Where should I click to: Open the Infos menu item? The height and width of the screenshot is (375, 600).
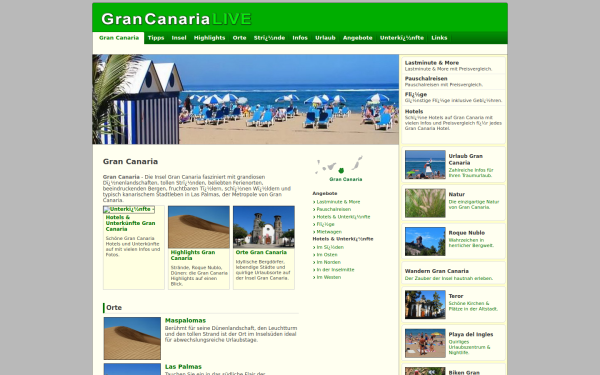coord(300,38)
